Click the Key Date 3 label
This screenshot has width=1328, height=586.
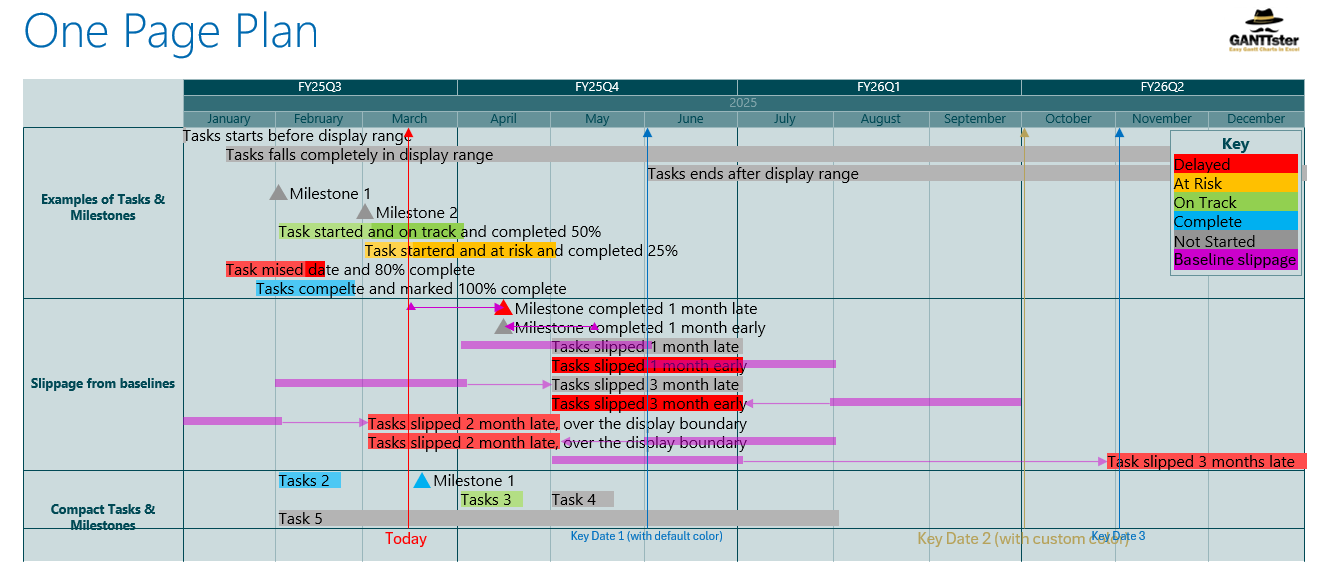tap(1118, 536)
